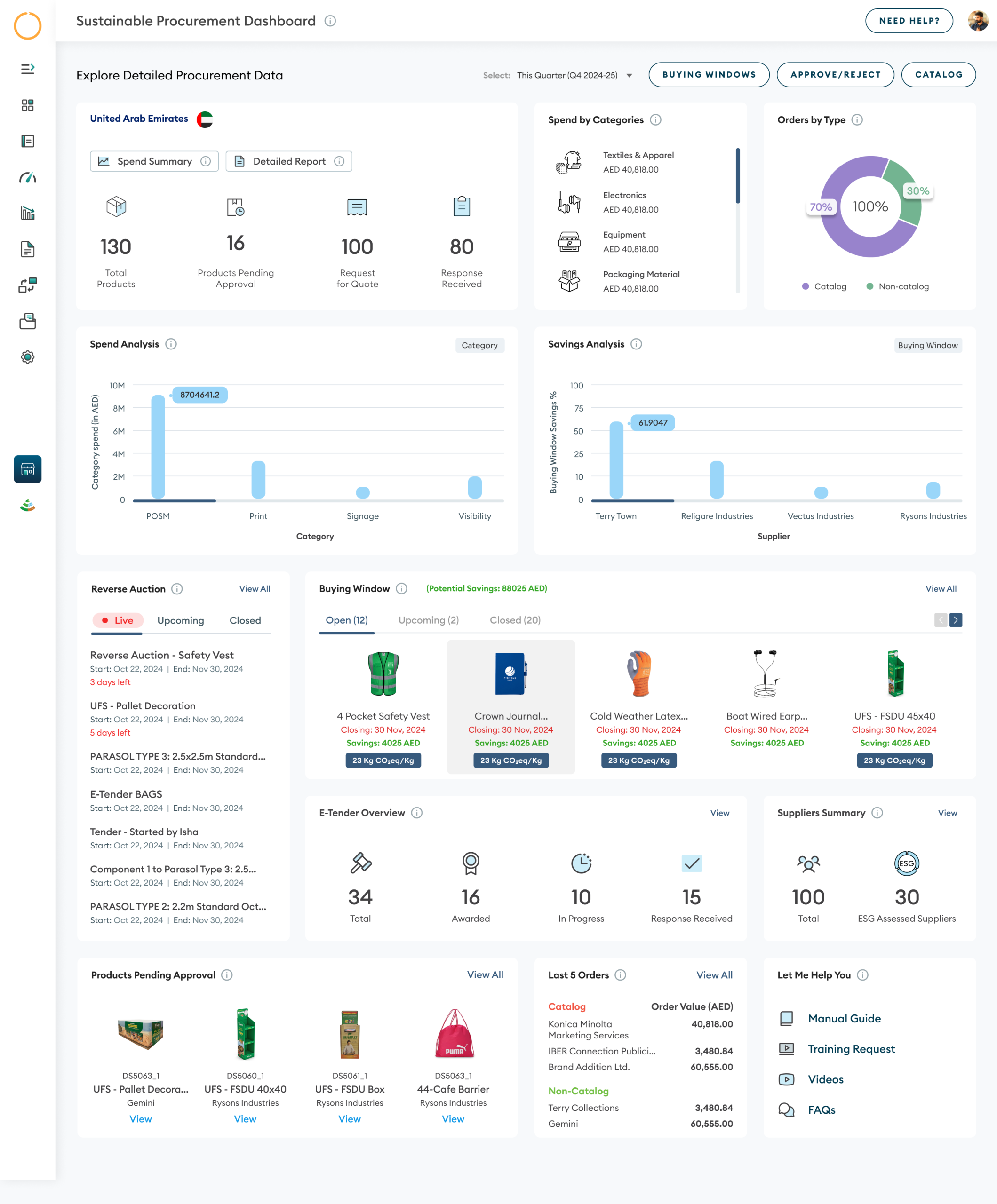Select the highlighted storefront sidebar icon
997x1204 pixels.
pyautogui.click(x=28, y=469)
